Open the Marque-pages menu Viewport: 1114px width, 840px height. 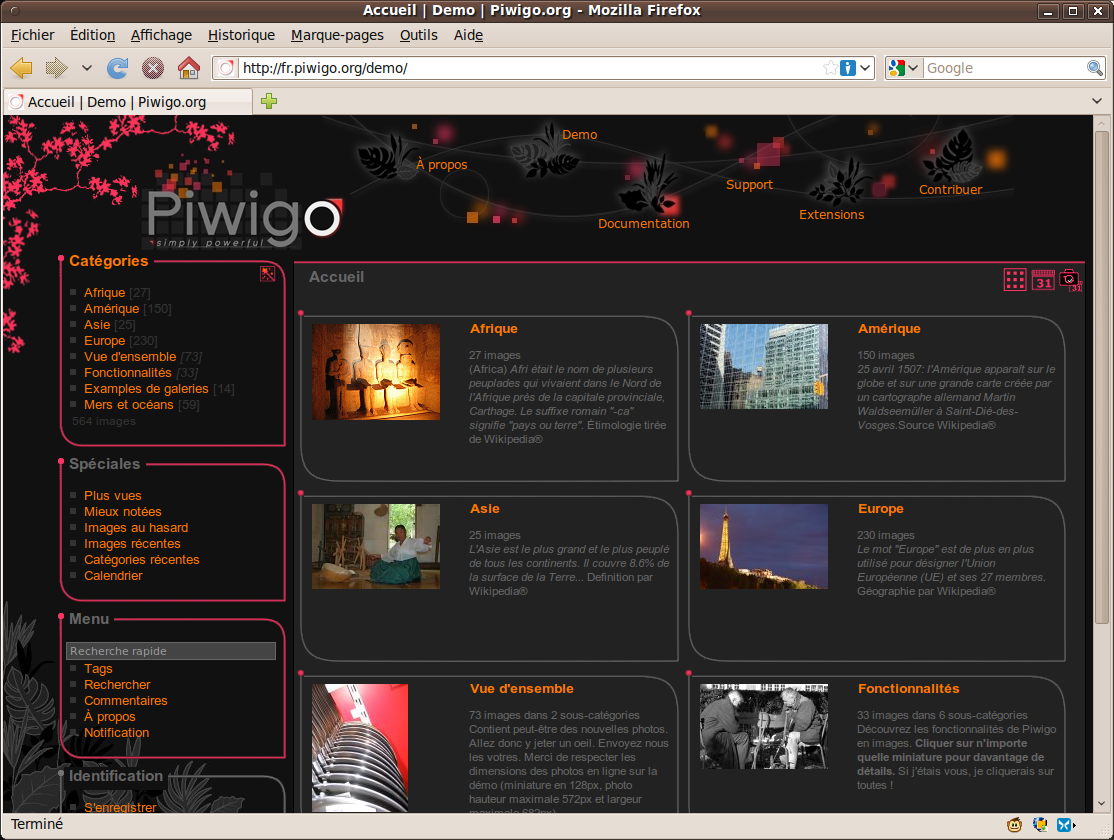point(337,35)
